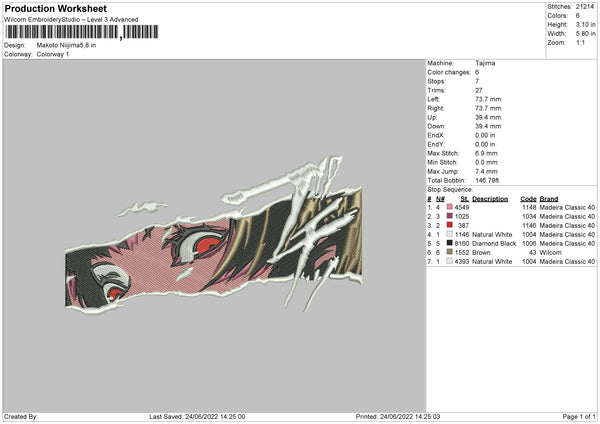
Task: Click the magenta swatch beside stitch count 1025
Action: [450, 216]
